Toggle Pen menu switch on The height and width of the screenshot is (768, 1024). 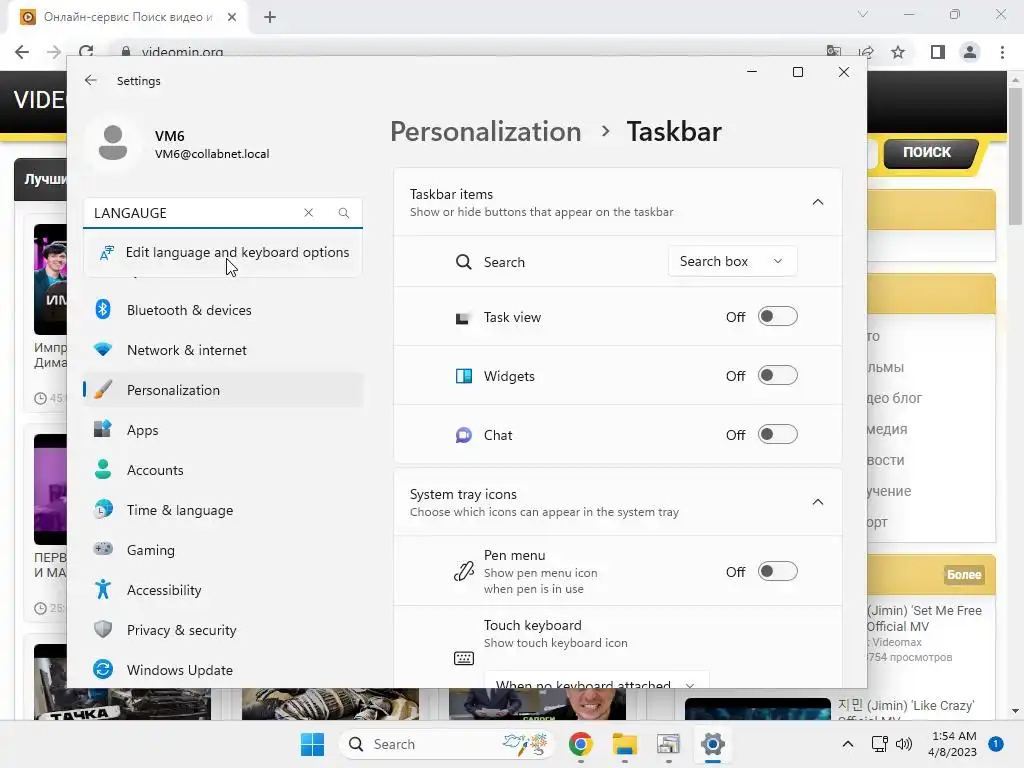(777, 571)
